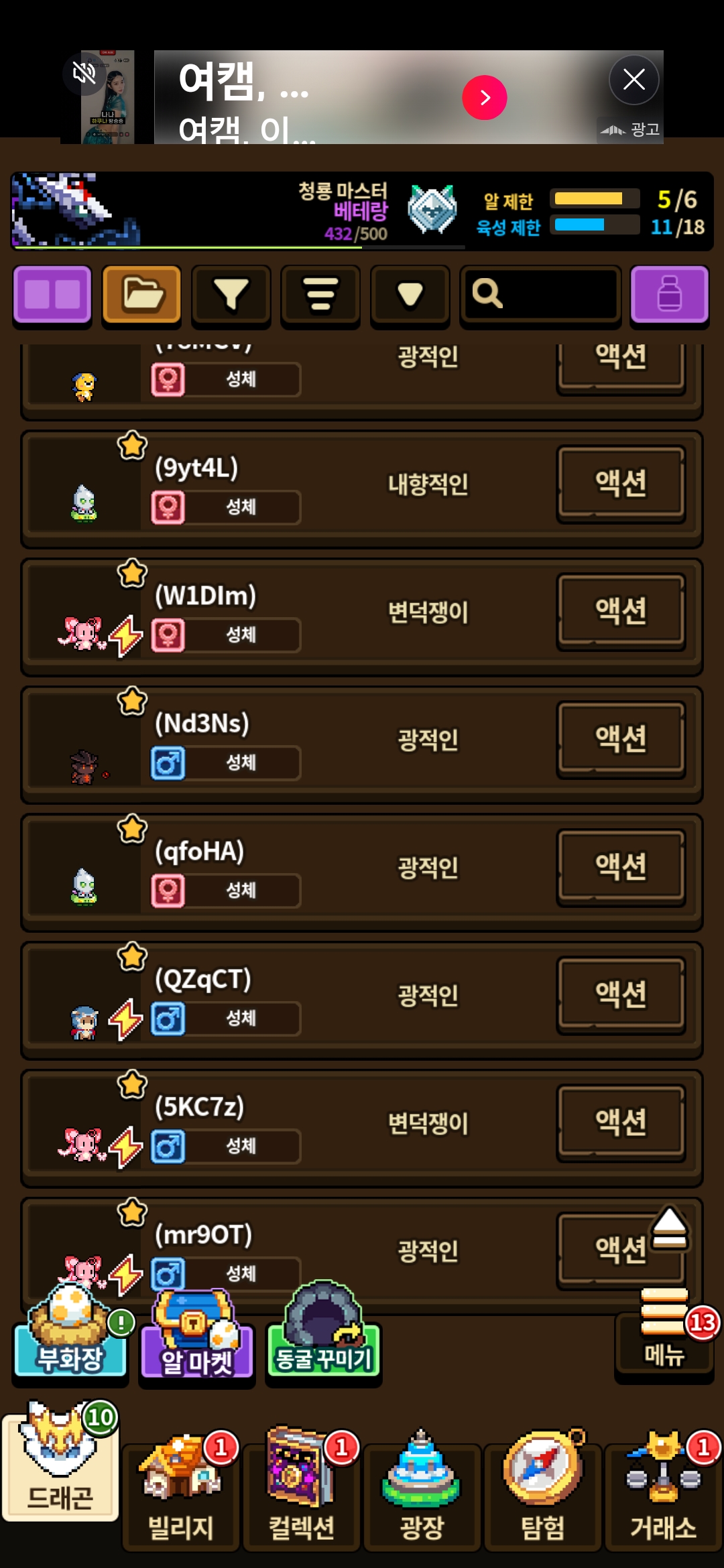Open the funnel filter options
The height and width of the screenshot is (1568, 724).
231,295
